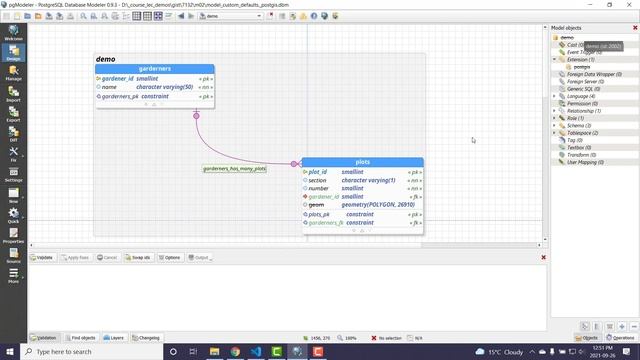Click the Swap ids button
The height and width of the screenshot is (360, 640).
coord(138,258)
